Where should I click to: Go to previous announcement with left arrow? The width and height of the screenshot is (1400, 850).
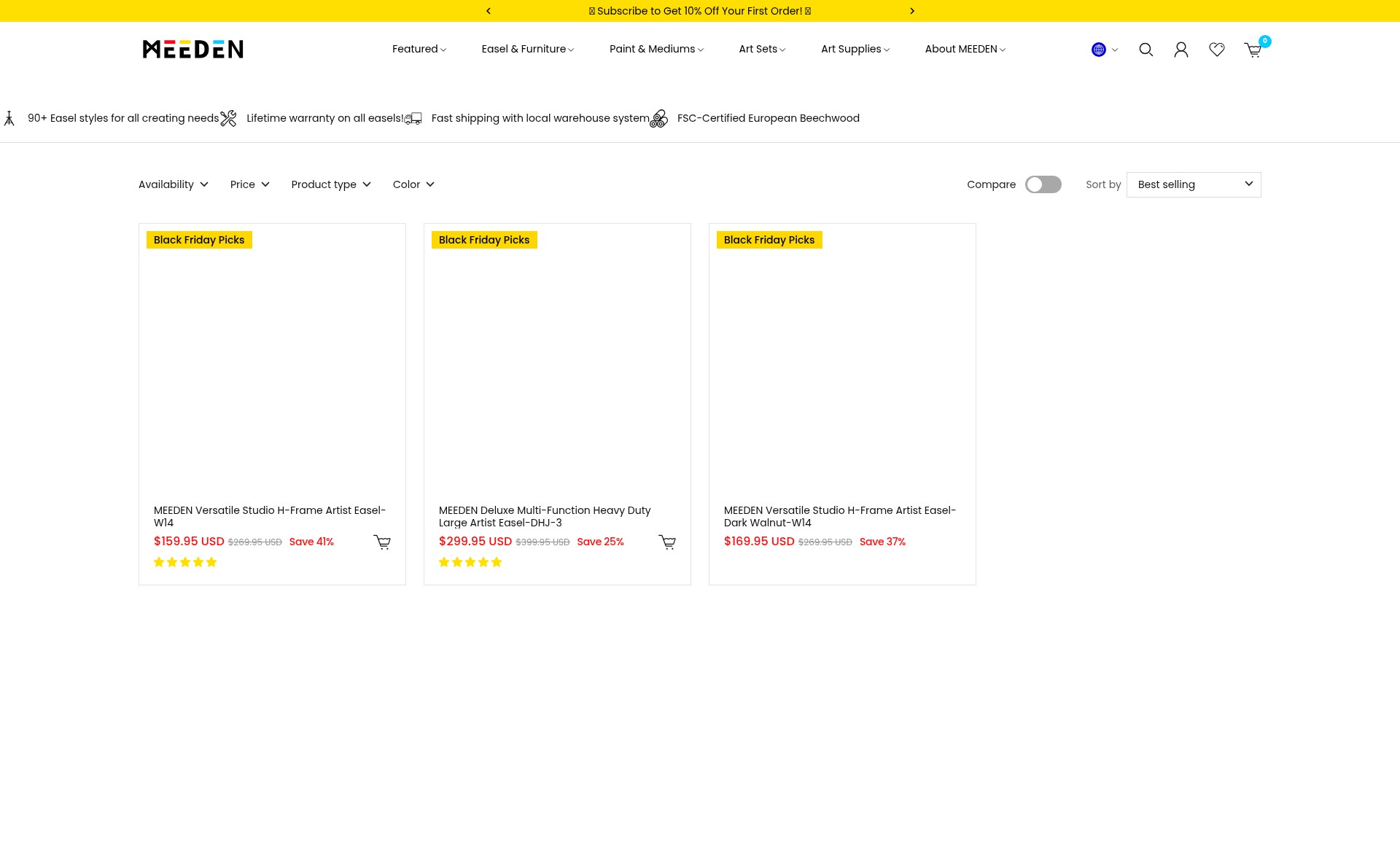pyautogui.click(x=489, y=11)
